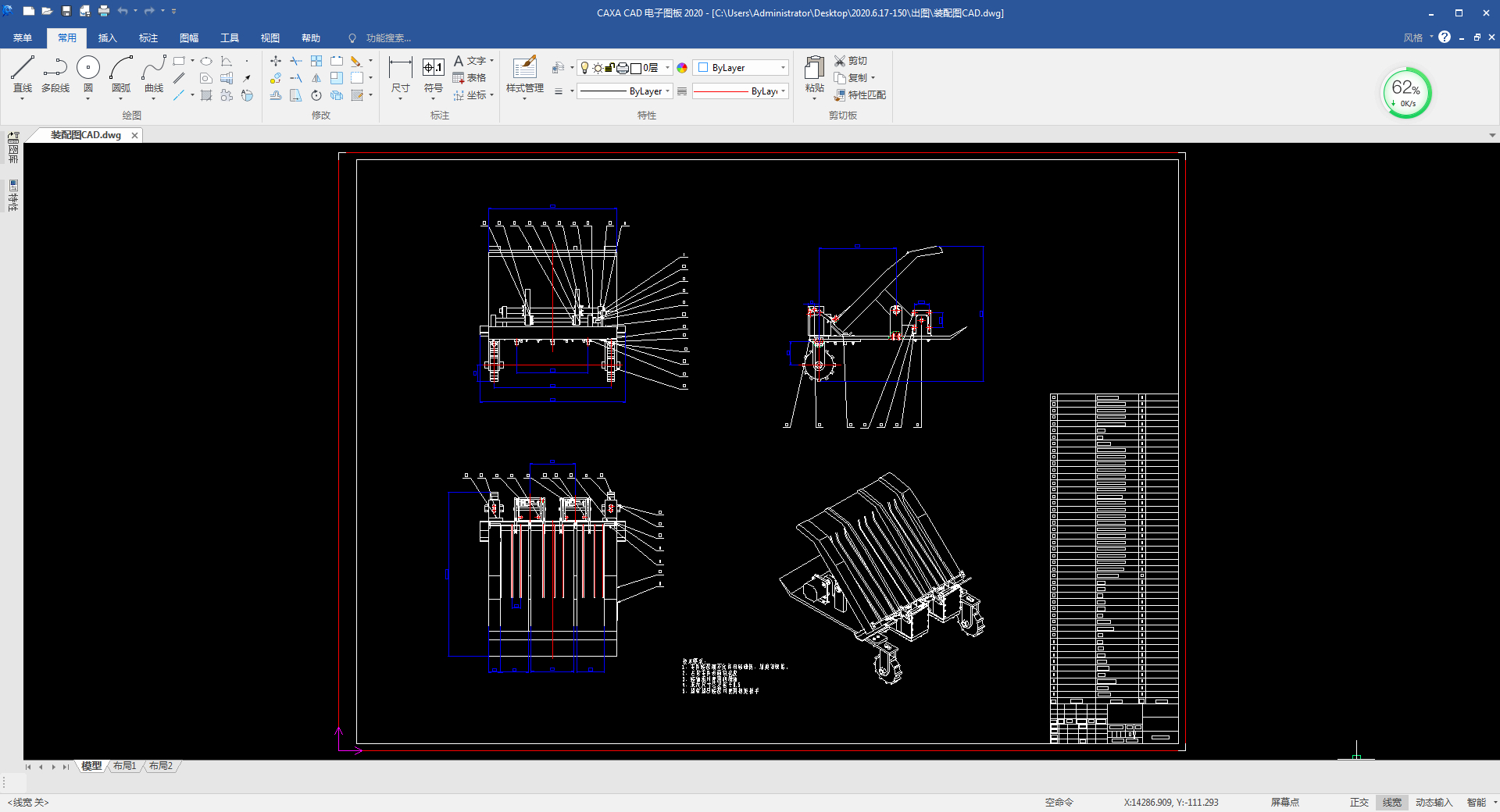The height and width of the screenshot is (812, 1500).
Task: Switch to the 图幅 ribbon tab
Action: click(x=189, y=37)
